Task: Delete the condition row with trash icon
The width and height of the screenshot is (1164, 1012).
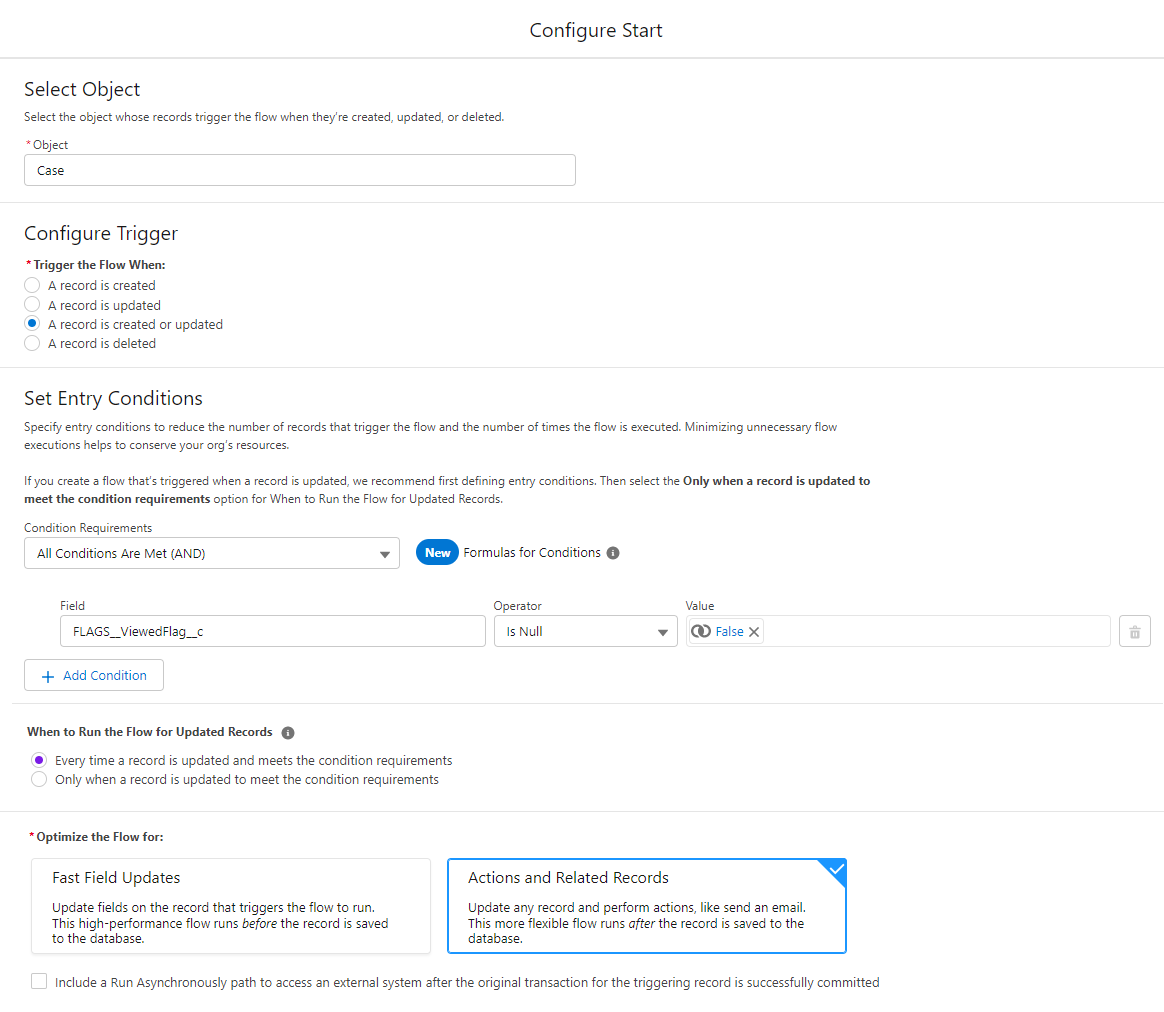Action: coord(1134,632)
